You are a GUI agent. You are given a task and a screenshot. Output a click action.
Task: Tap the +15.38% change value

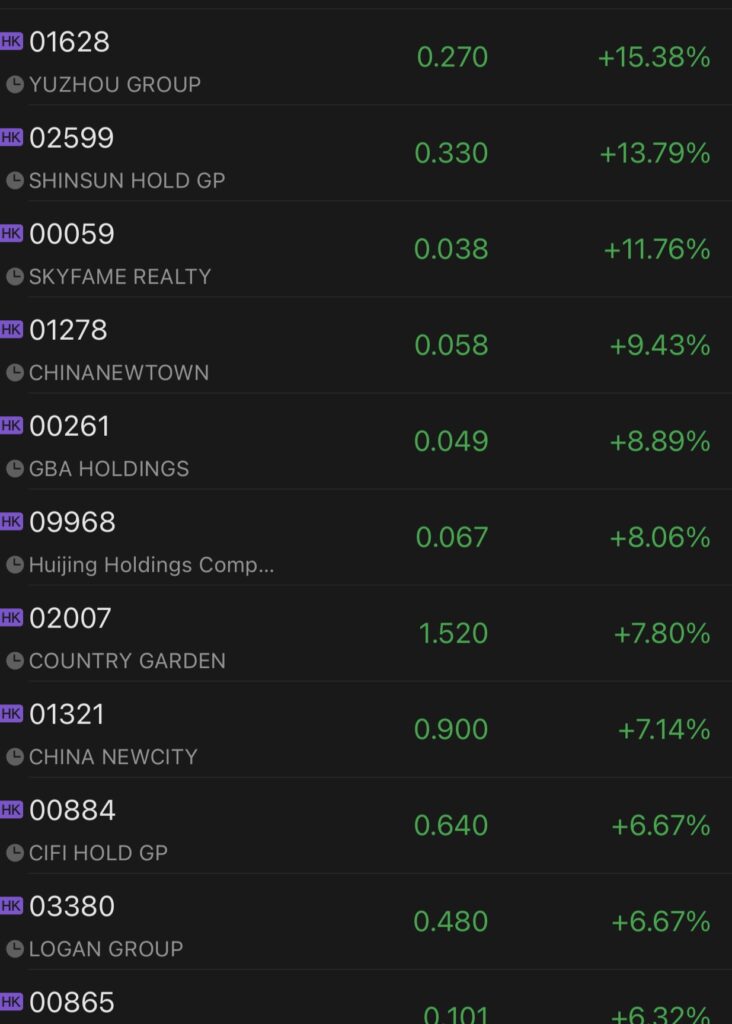[x=654, y=57]
